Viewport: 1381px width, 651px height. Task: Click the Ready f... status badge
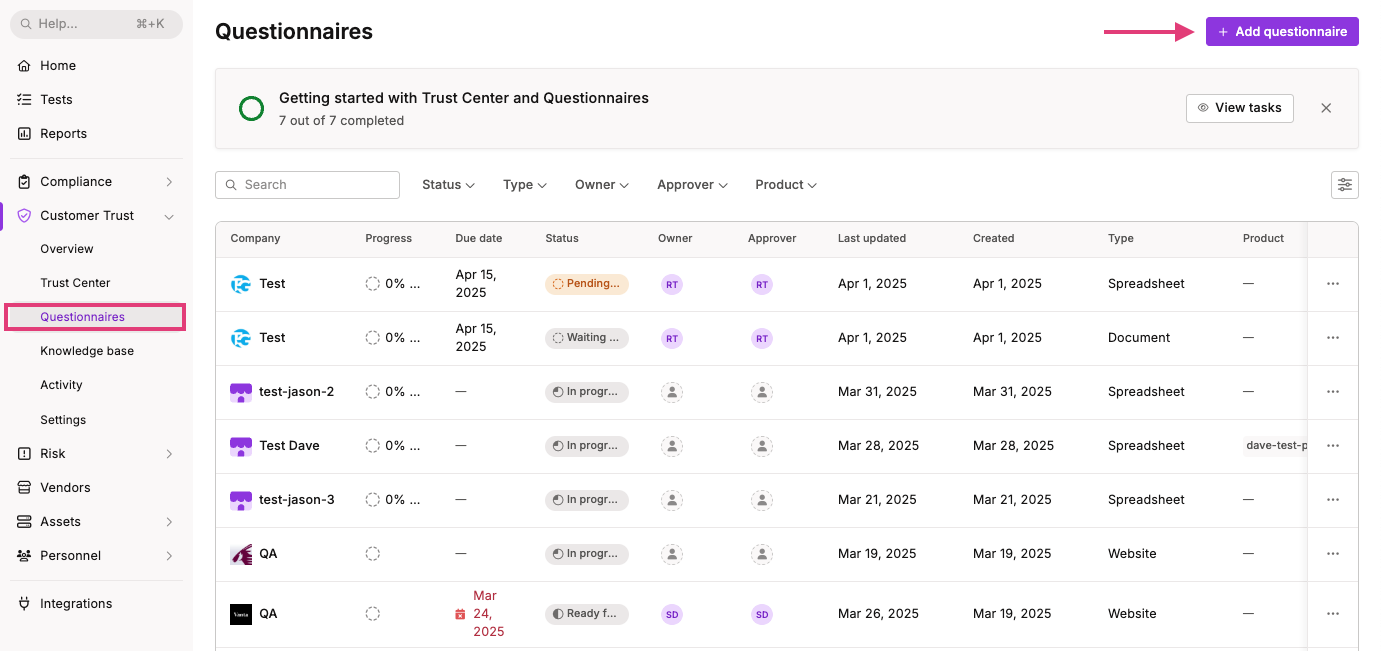(x=587, y=614)
